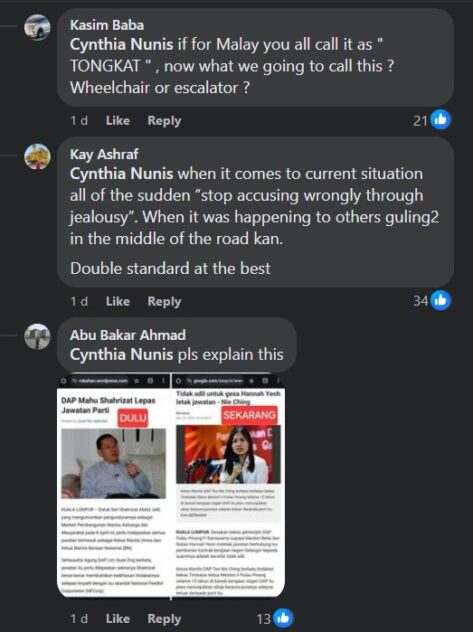Open timestamp on Kay Ashraf's comment
473x632 pixels.
pos(79,301)
